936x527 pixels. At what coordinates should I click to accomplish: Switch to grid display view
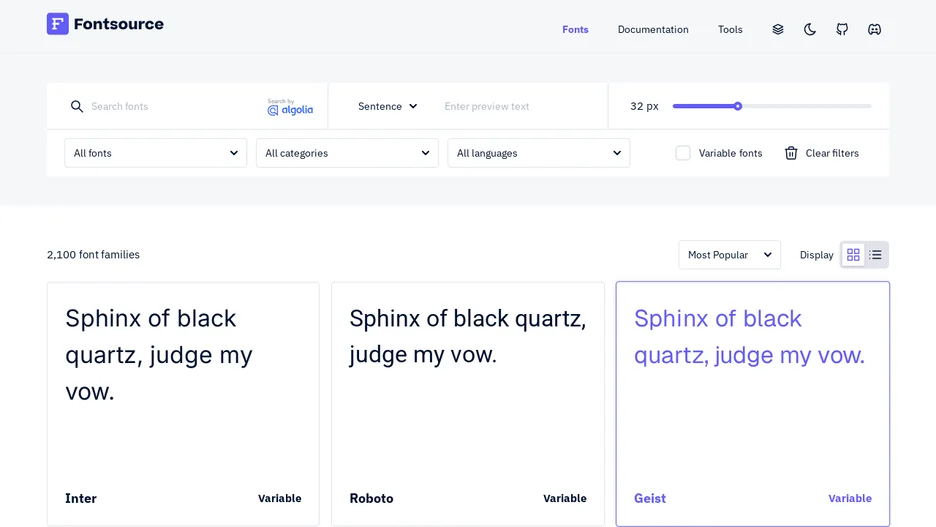click(853, 255)
